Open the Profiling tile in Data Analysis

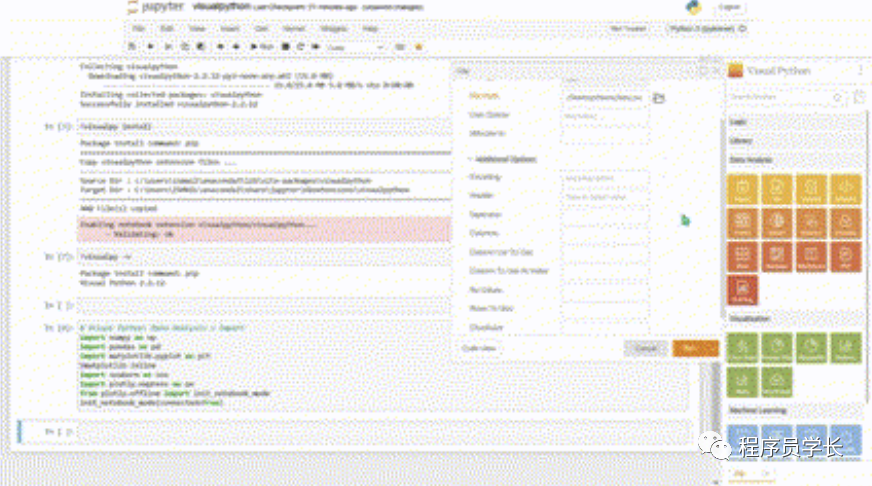742,290
